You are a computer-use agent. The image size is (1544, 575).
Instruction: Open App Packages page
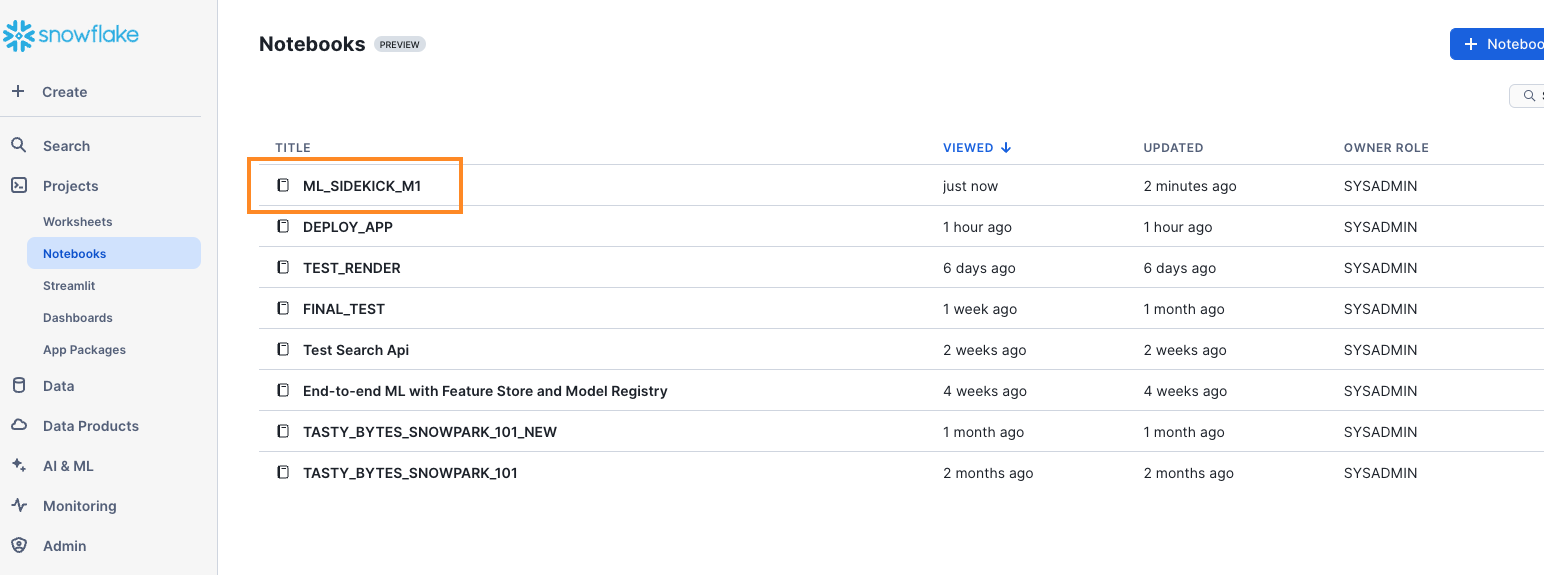pos(84,350)
